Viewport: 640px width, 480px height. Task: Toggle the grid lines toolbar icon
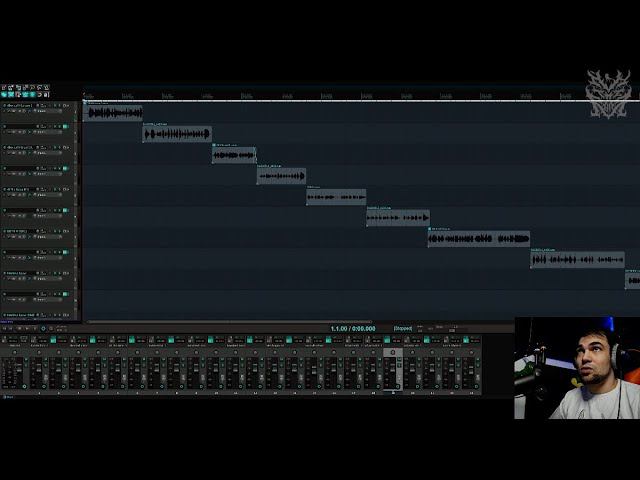click(33, 94)
